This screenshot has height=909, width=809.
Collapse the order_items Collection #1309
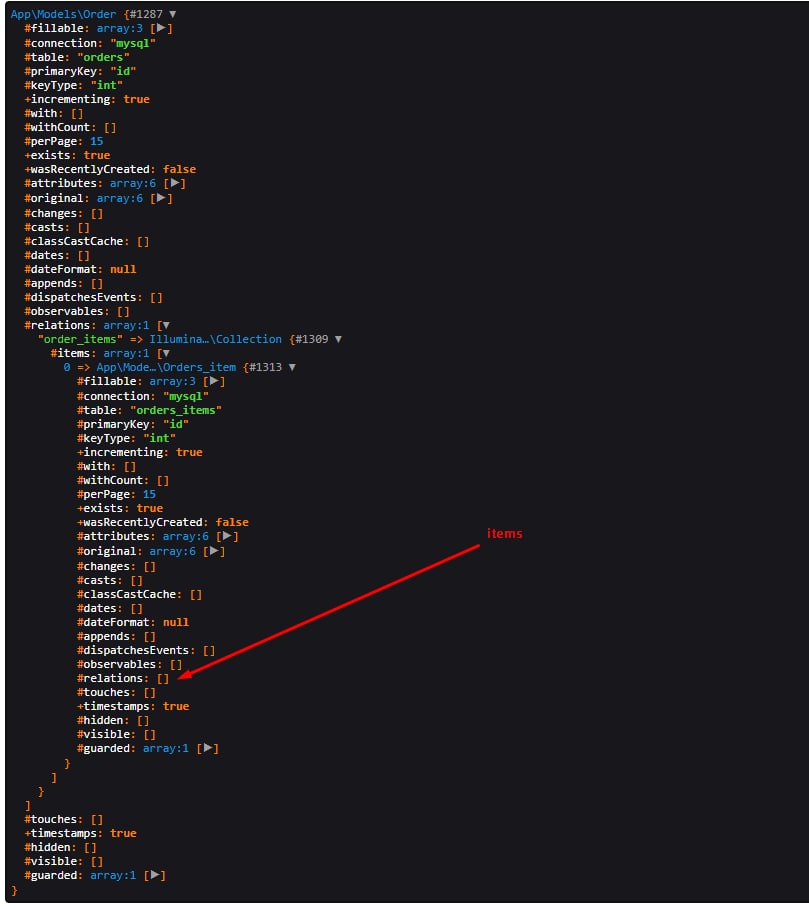pos(338,339)
